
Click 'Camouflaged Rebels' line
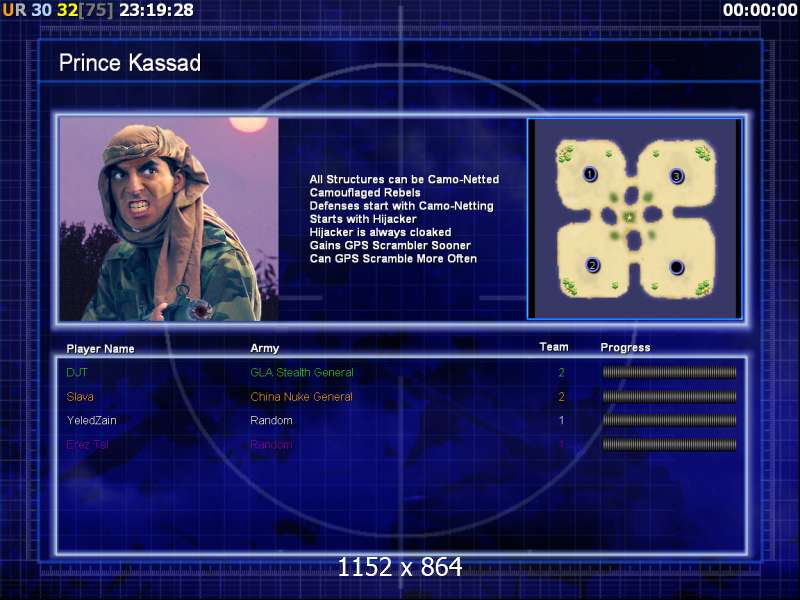point(365,193)
